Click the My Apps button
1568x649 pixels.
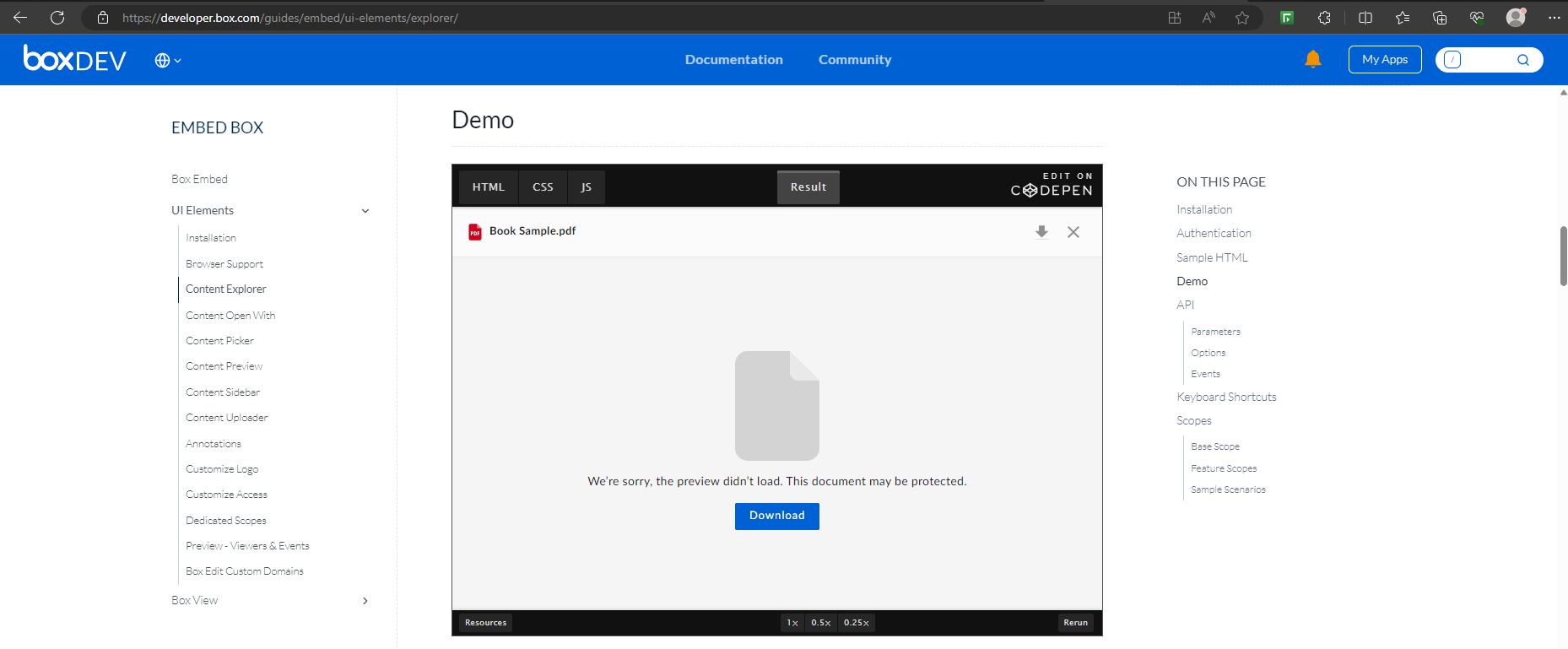[1385, 59]
